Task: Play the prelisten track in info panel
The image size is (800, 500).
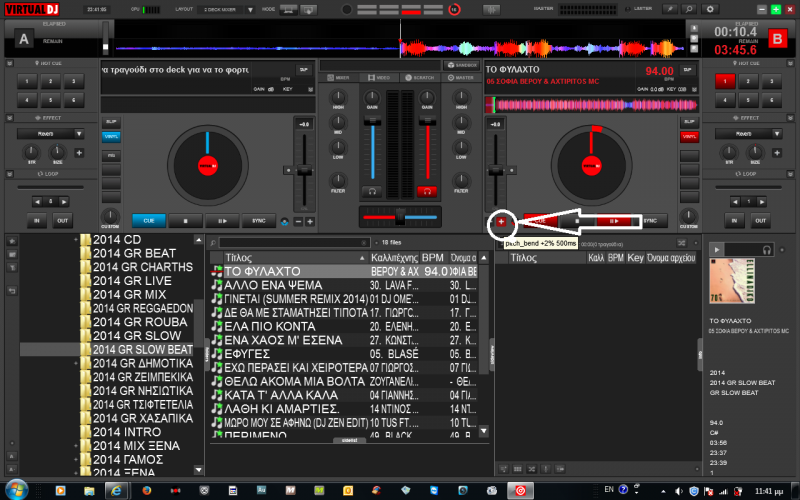Action: coord(717,249)
